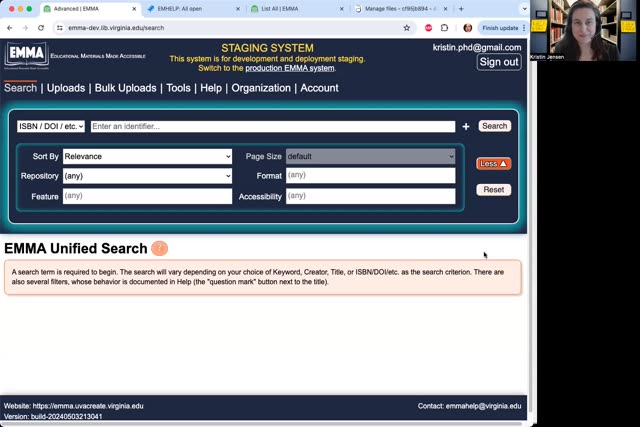Bookmark this page with star icon
The width and height of the screenshot is (640, 427).
coord(407,28)
